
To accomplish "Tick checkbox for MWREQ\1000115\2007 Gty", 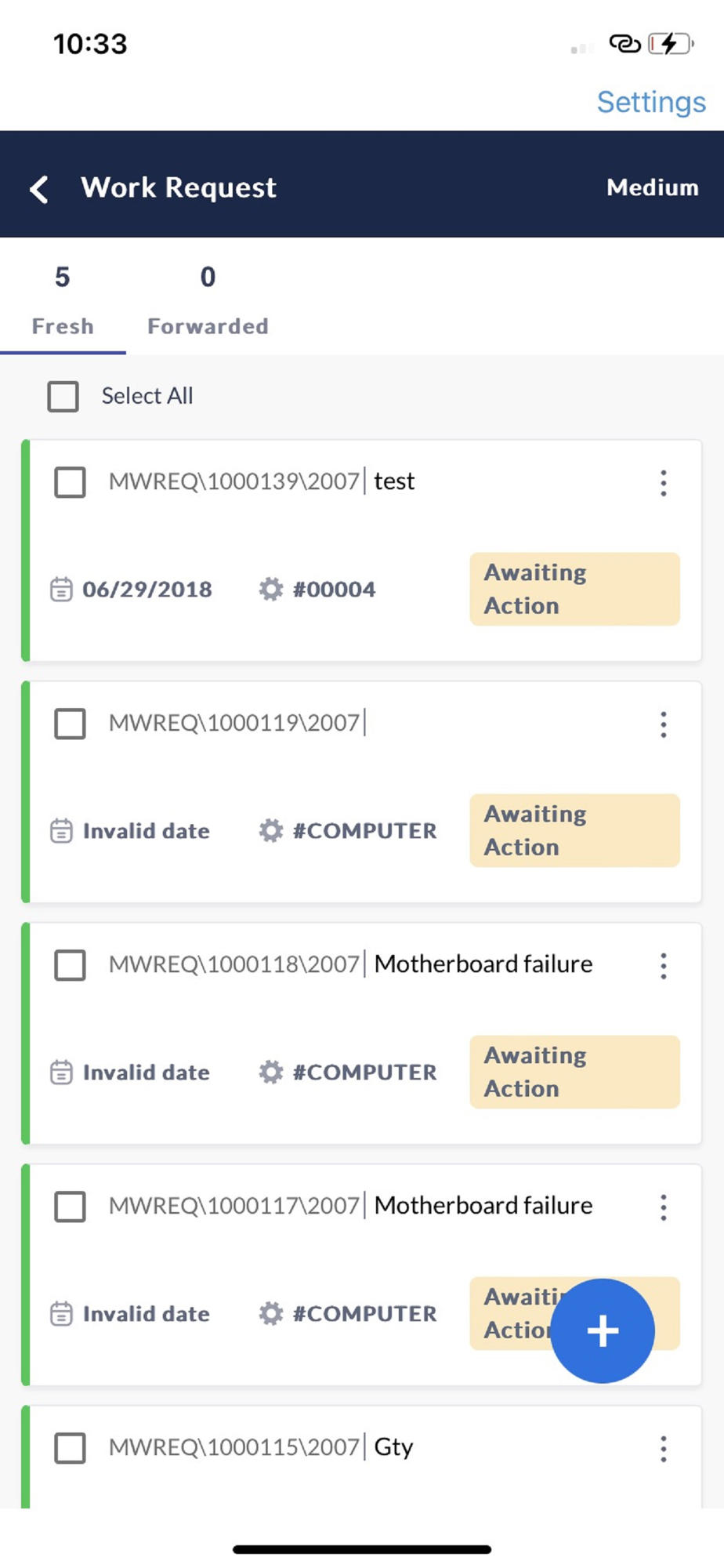I will (x=70, y=1448).
